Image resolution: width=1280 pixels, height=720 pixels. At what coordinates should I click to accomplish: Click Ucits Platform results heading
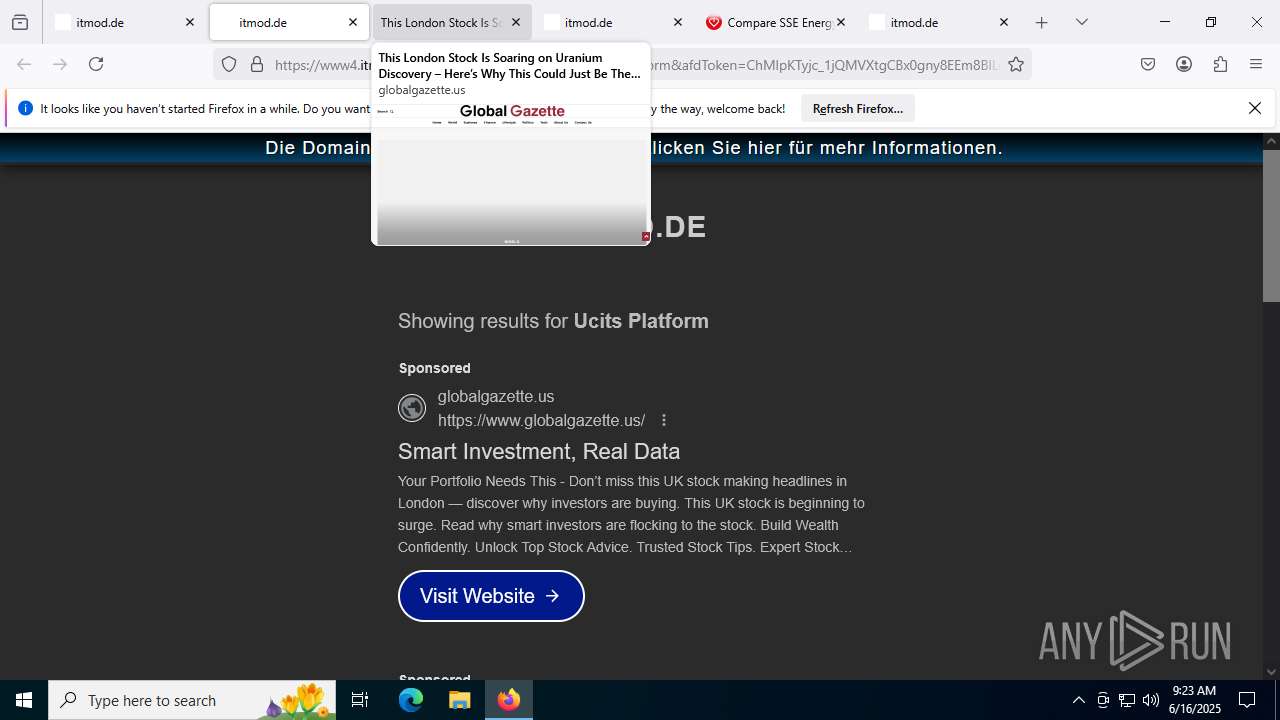pyautogui.click(x=553, y=321)
